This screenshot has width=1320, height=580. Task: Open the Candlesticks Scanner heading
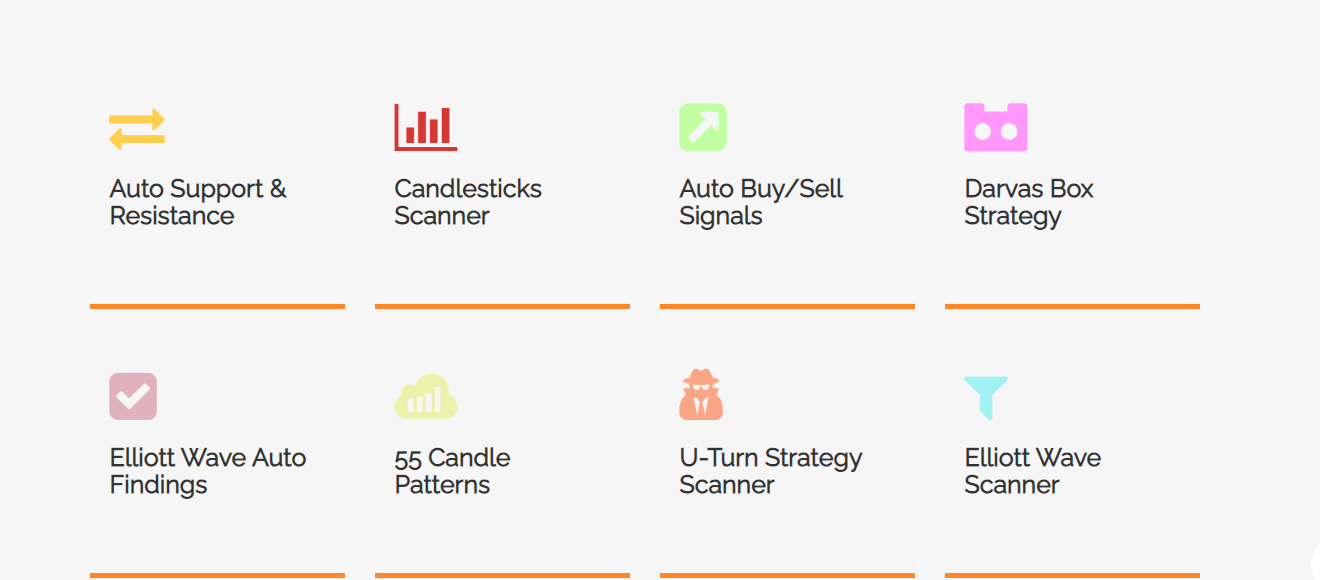click(468, 202)
